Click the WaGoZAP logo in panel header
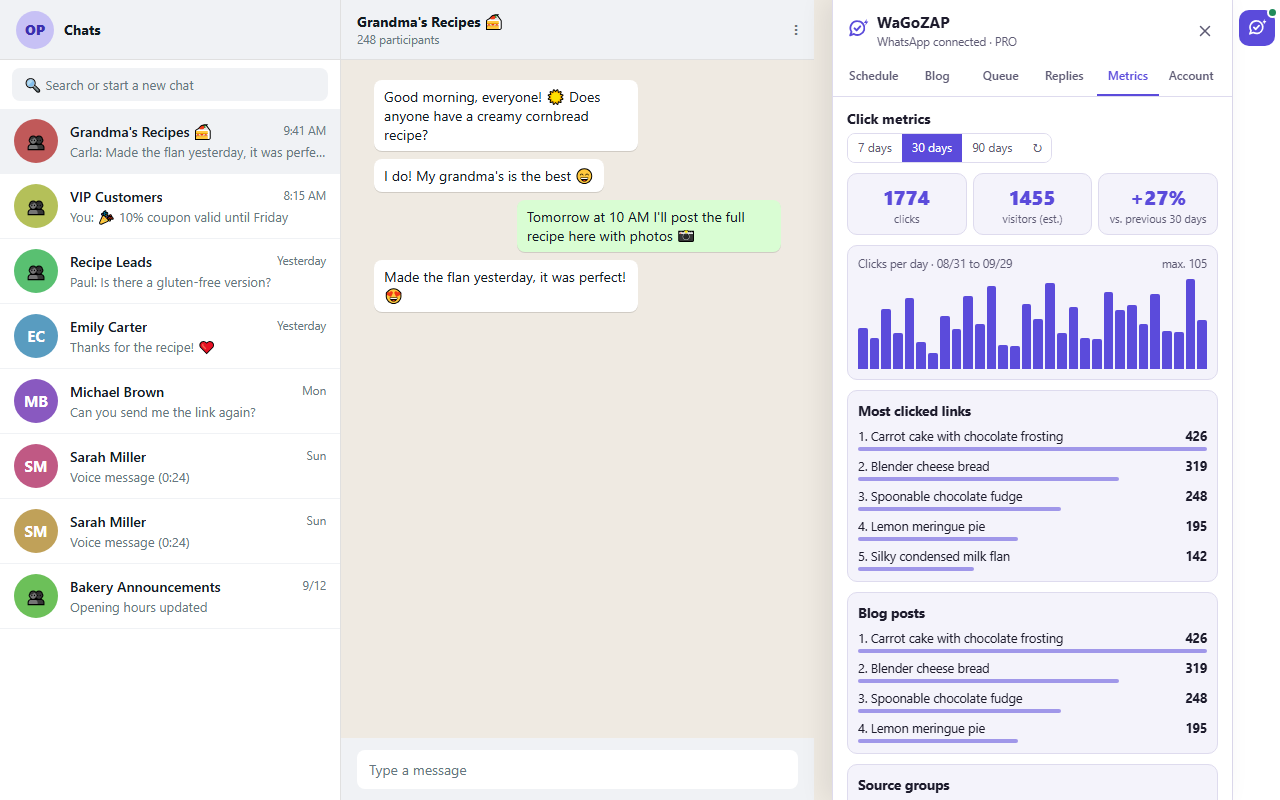The image size is (1280, 800). (x=858, y=29)
